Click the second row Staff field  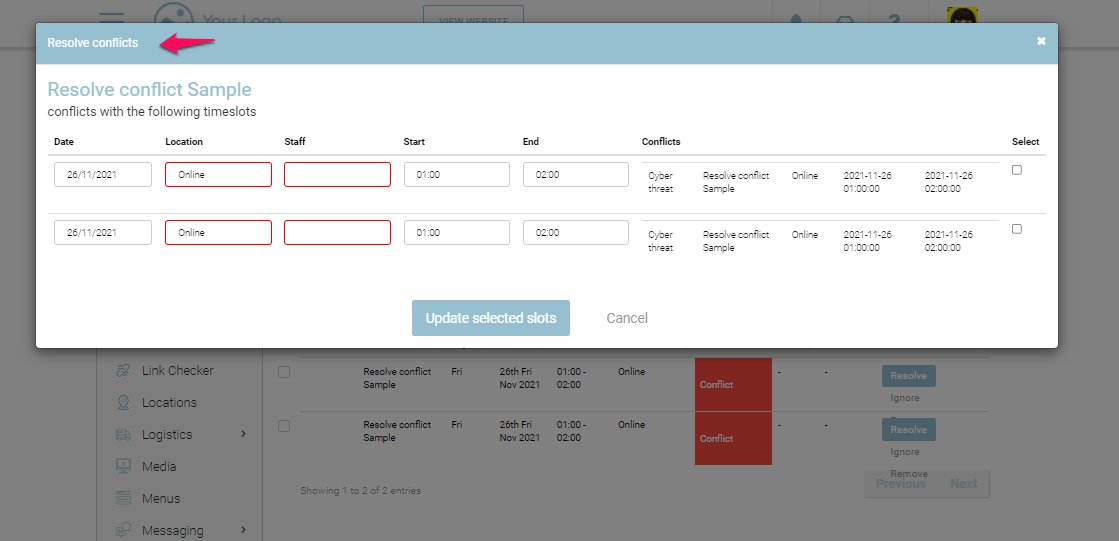[x=337, y=233]
